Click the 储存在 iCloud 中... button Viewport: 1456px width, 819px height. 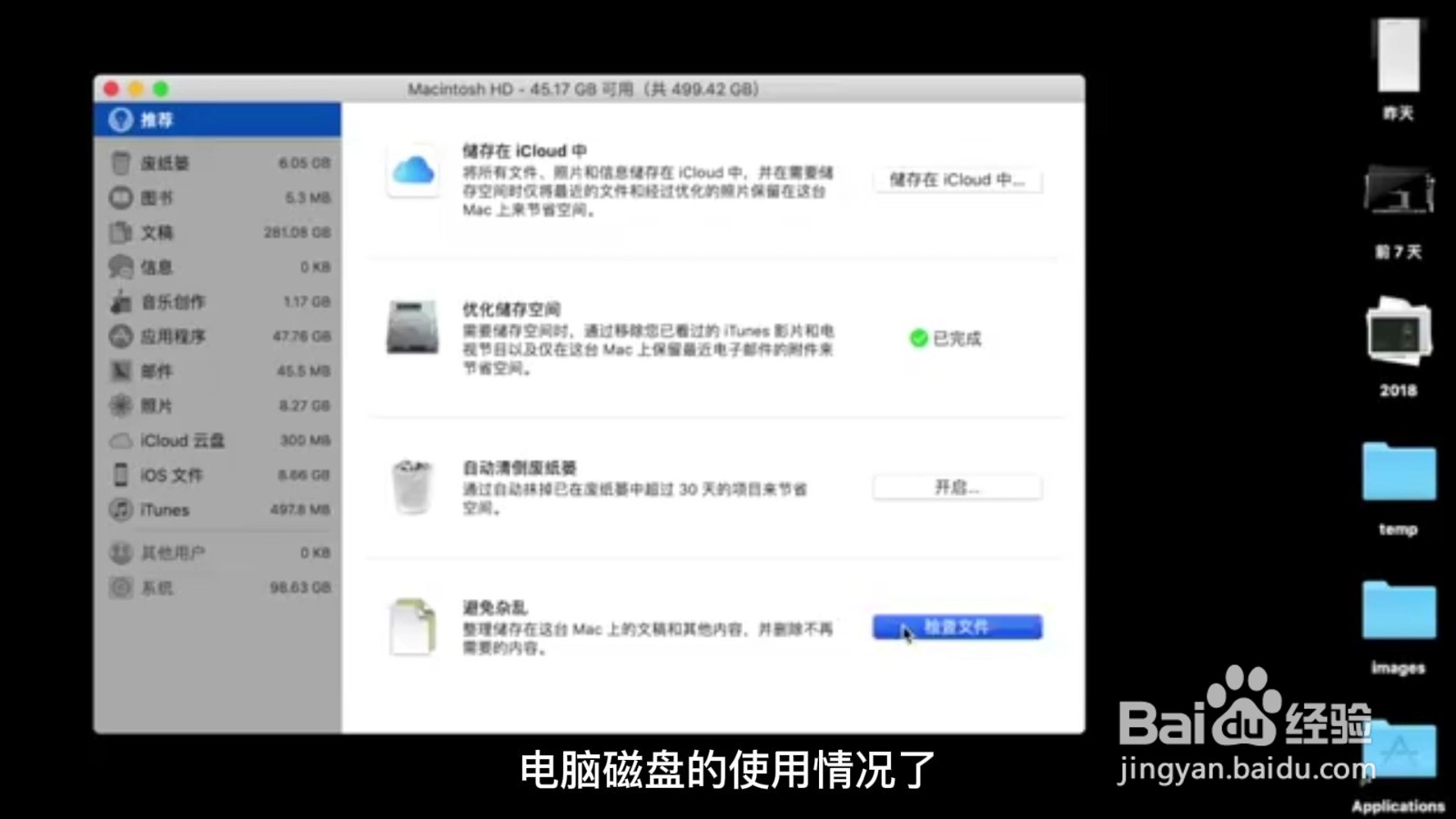[x=957, y=180]
